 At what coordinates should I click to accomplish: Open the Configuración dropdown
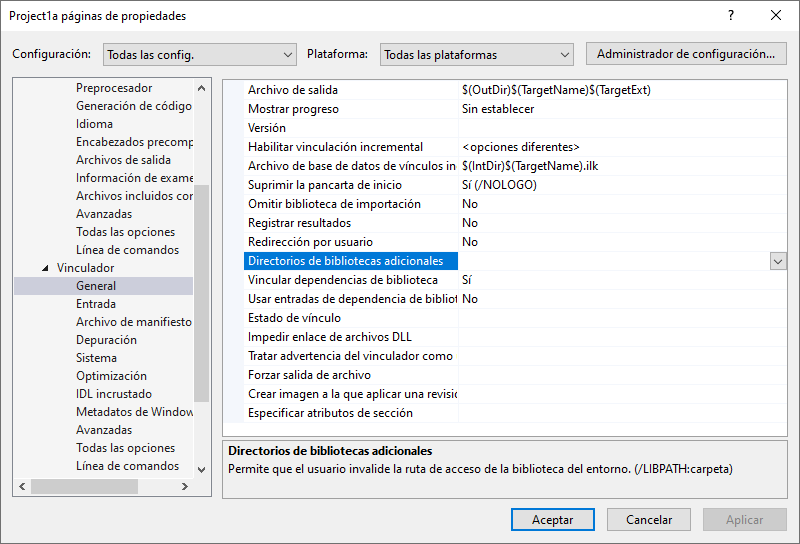pos(199,55)
